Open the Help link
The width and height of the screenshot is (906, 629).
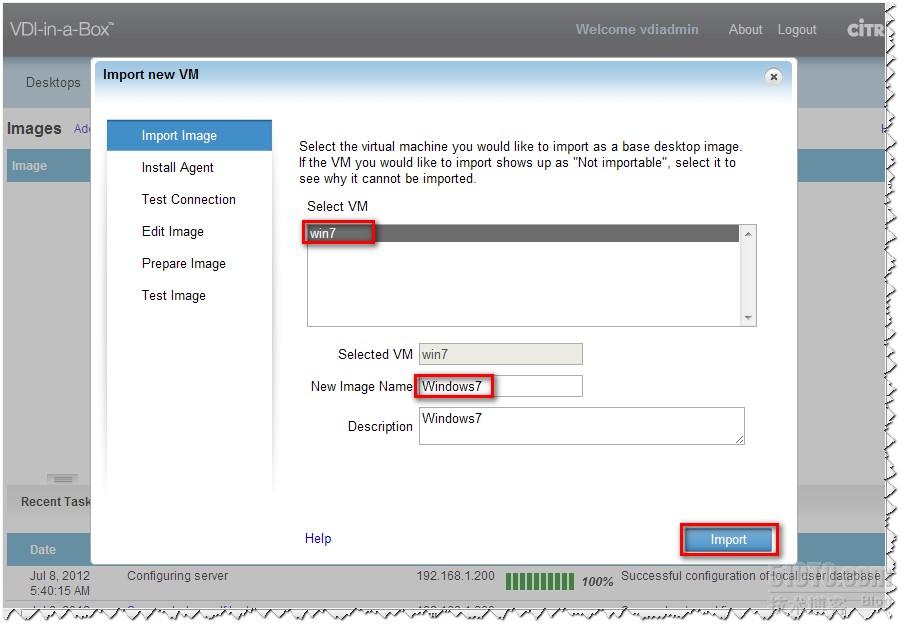click(318, 538)
